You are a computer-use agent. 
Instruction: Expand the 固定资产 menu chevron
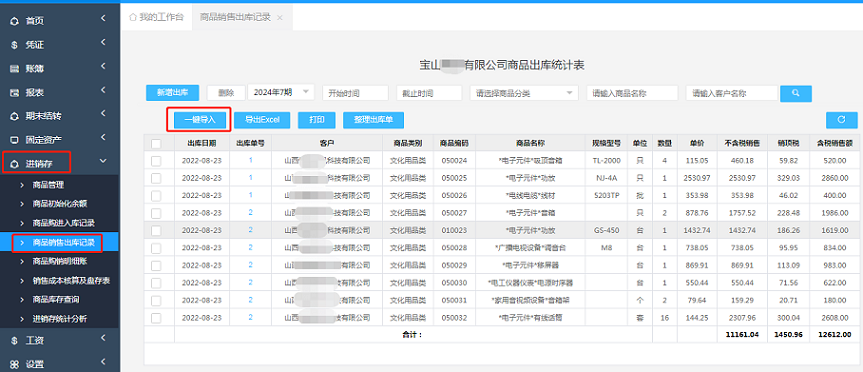click(103, 138)
